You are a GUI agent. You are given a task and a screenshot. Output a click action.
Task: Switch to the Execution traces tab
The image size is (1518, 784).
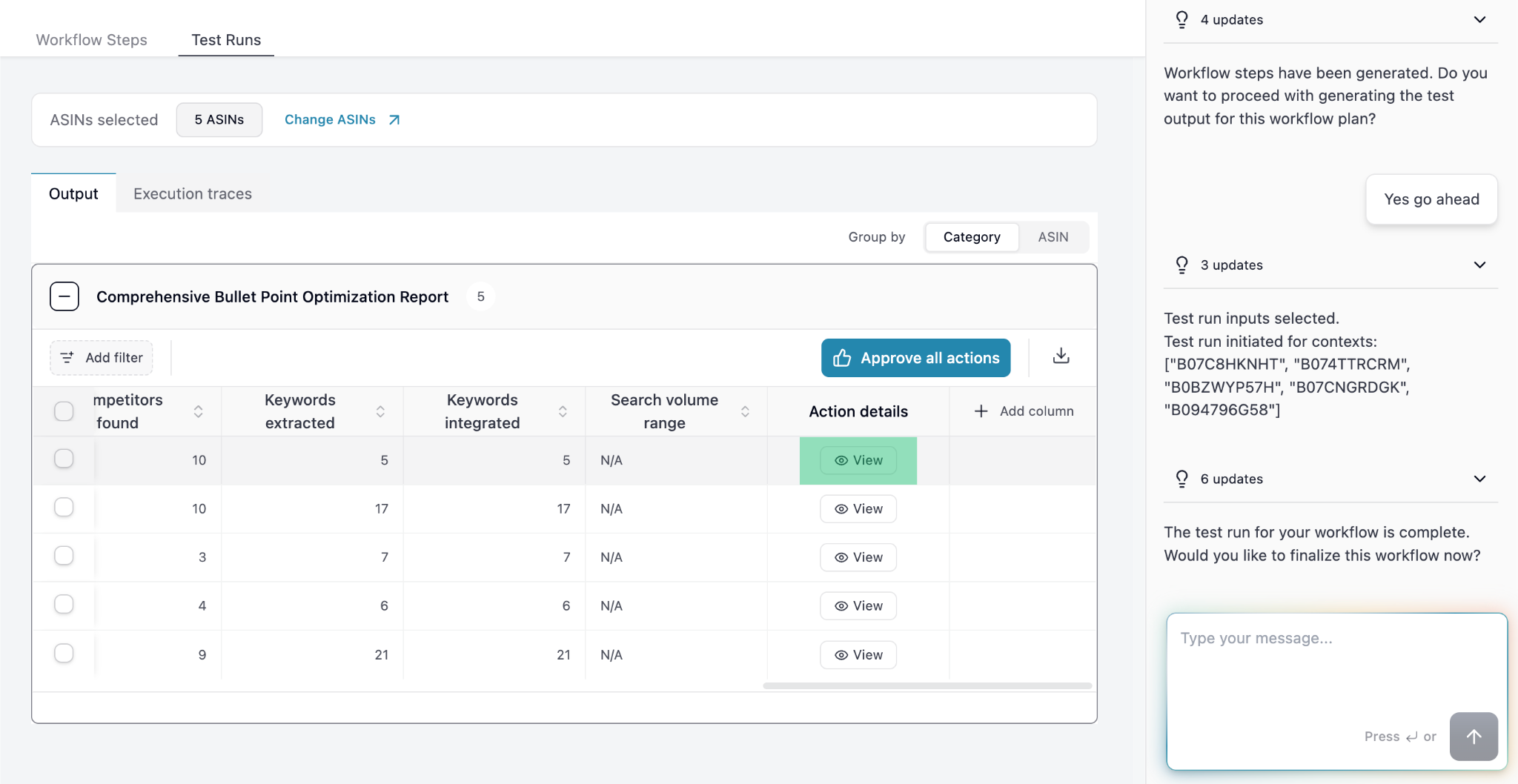[x=192, y=193]
